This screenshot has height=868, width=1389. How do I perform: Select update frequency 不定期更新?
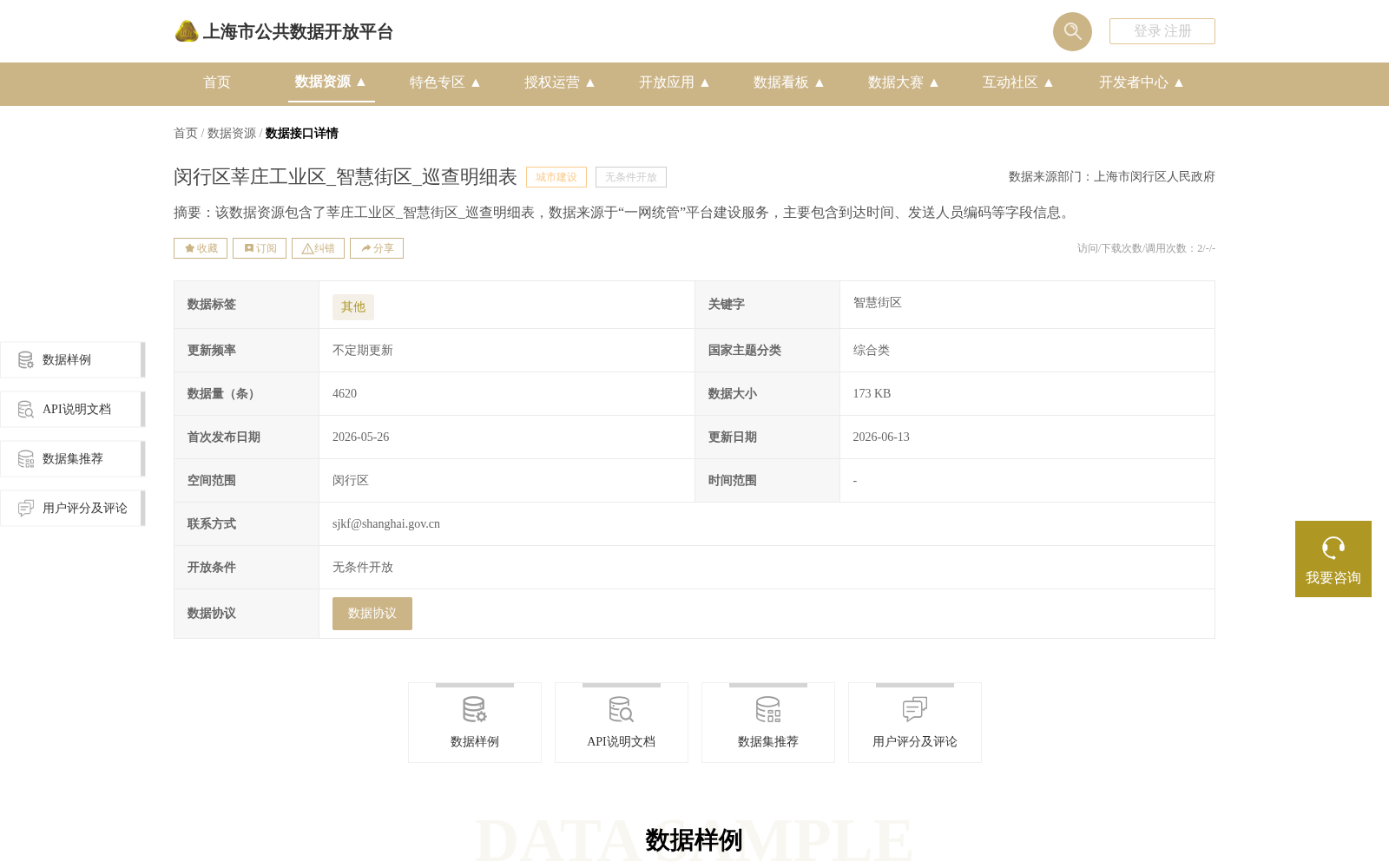(363, 351)
